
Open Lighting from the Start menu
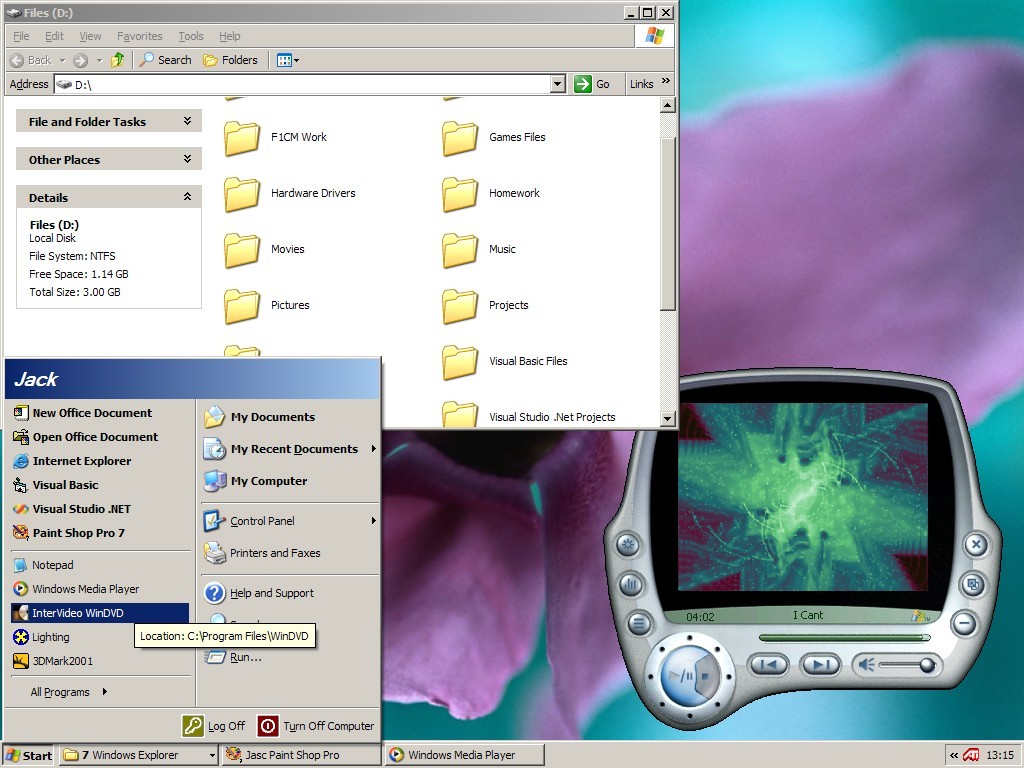(x=100, y=637)
